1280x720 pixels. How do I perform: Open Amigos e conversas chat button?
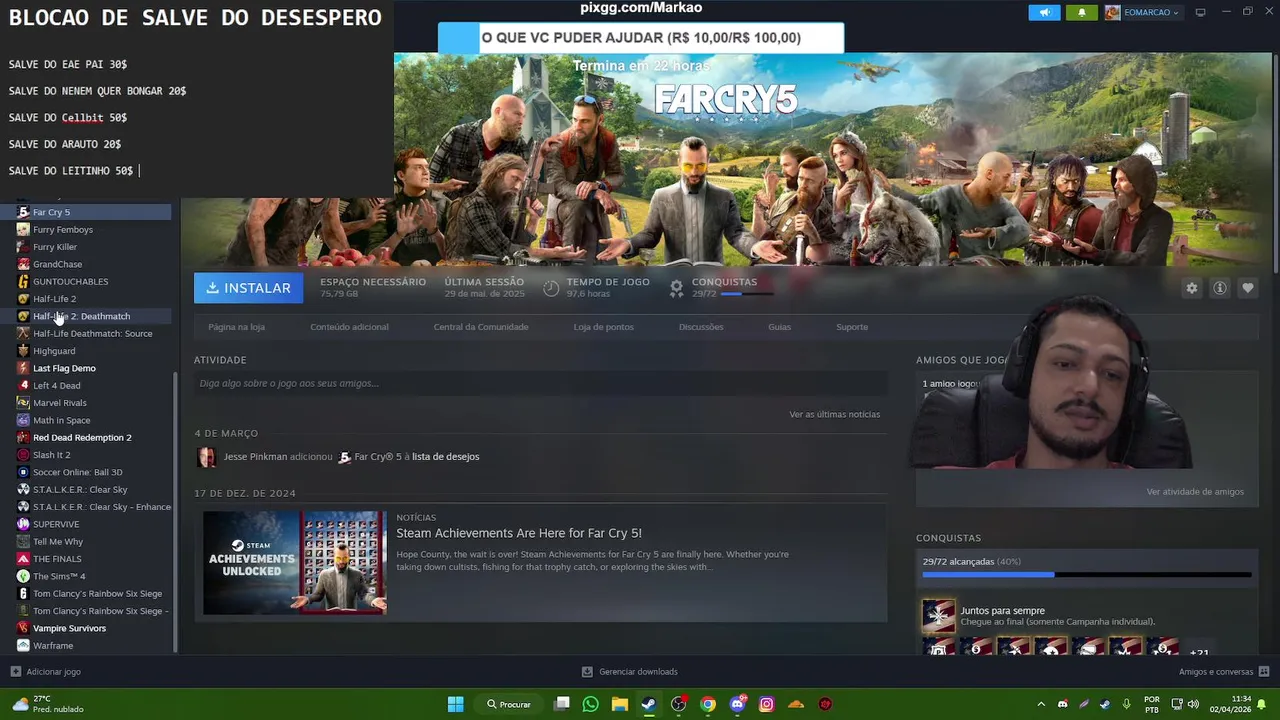1224,672
